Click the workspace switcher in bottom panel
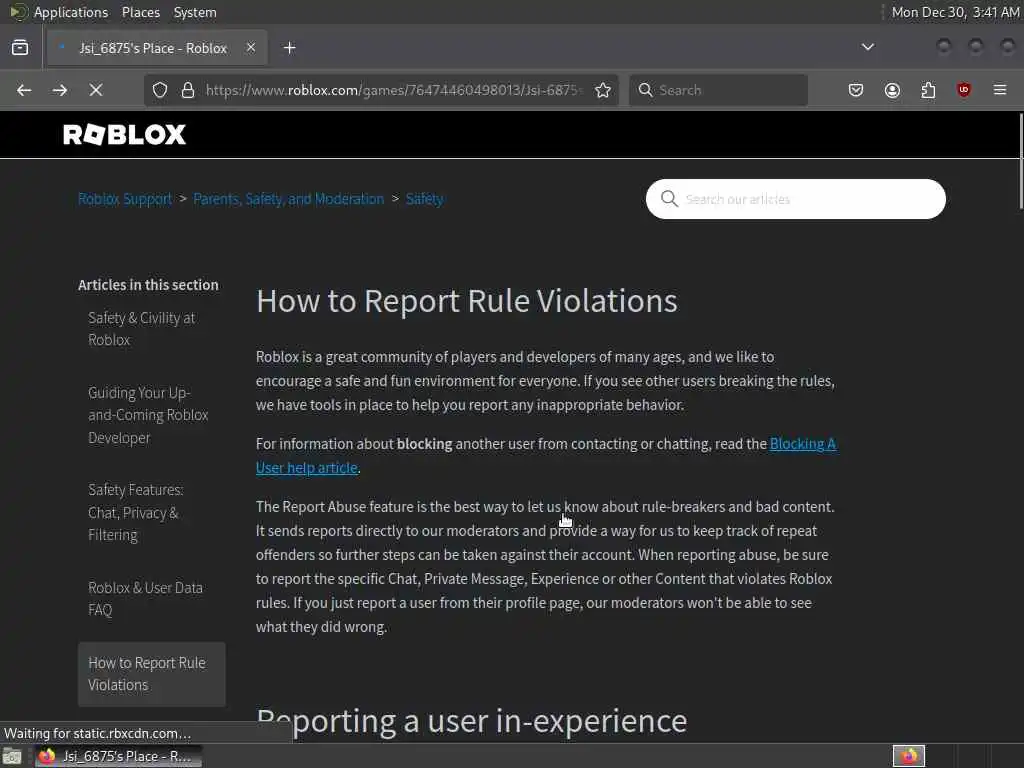The image size is (1024, 768). pyautogui.click(x=908, y=756)
